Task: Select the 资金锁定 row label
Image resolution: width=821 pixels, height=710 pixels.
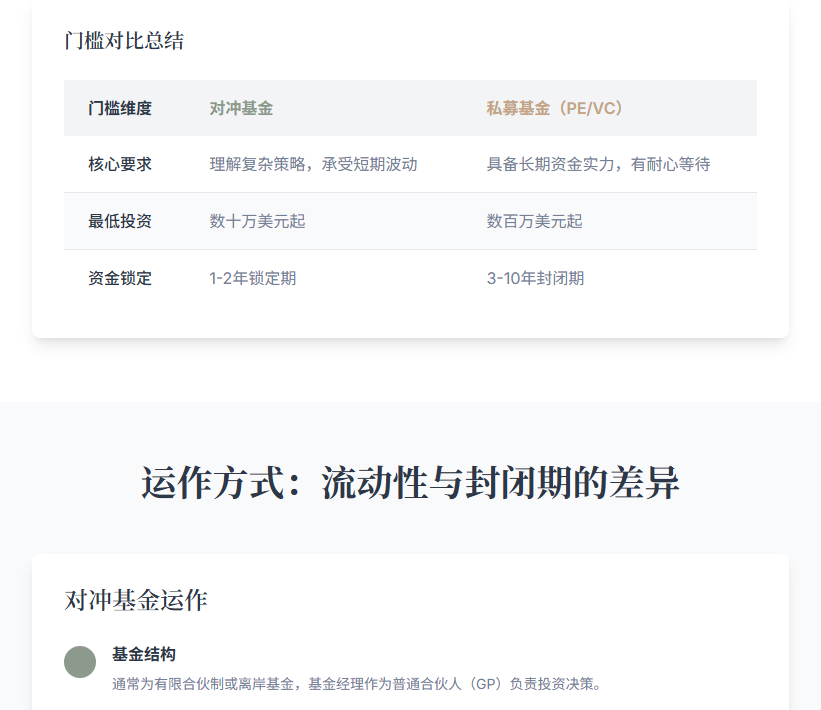Action: coord(120,278)
